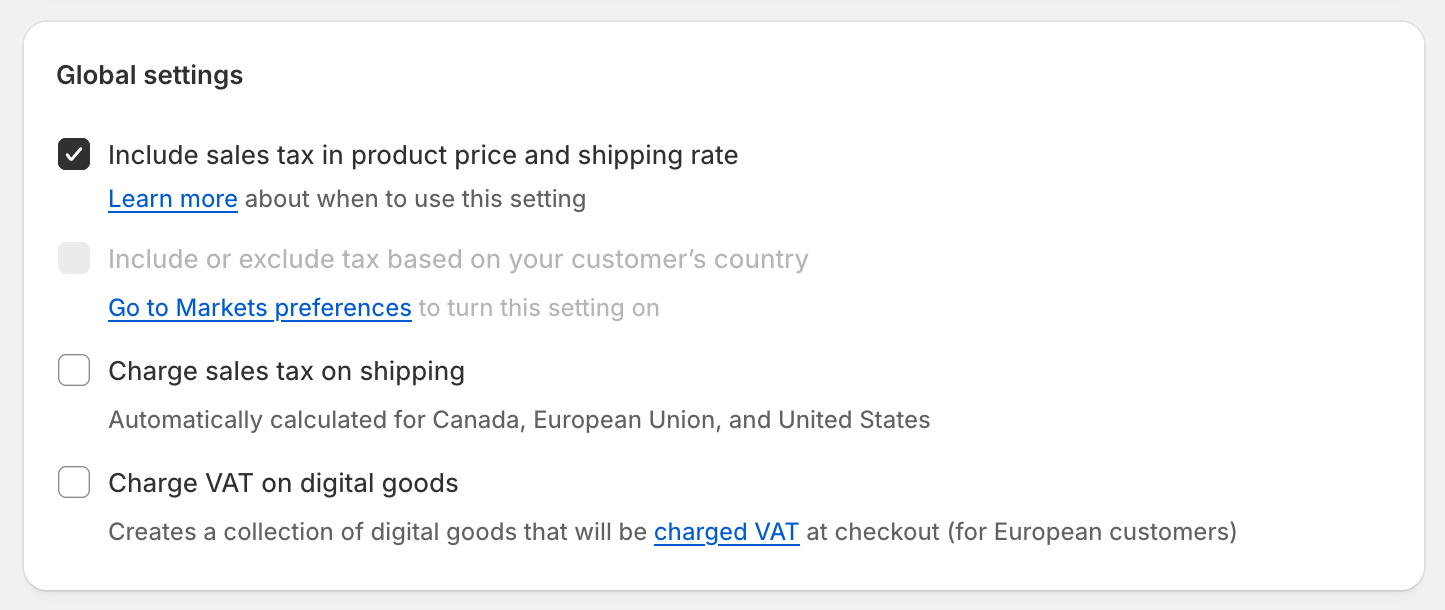The width and height of the screenshot is (1445, 610).
Task: Open the "charged VAT" link
Action: coord(726,532)
